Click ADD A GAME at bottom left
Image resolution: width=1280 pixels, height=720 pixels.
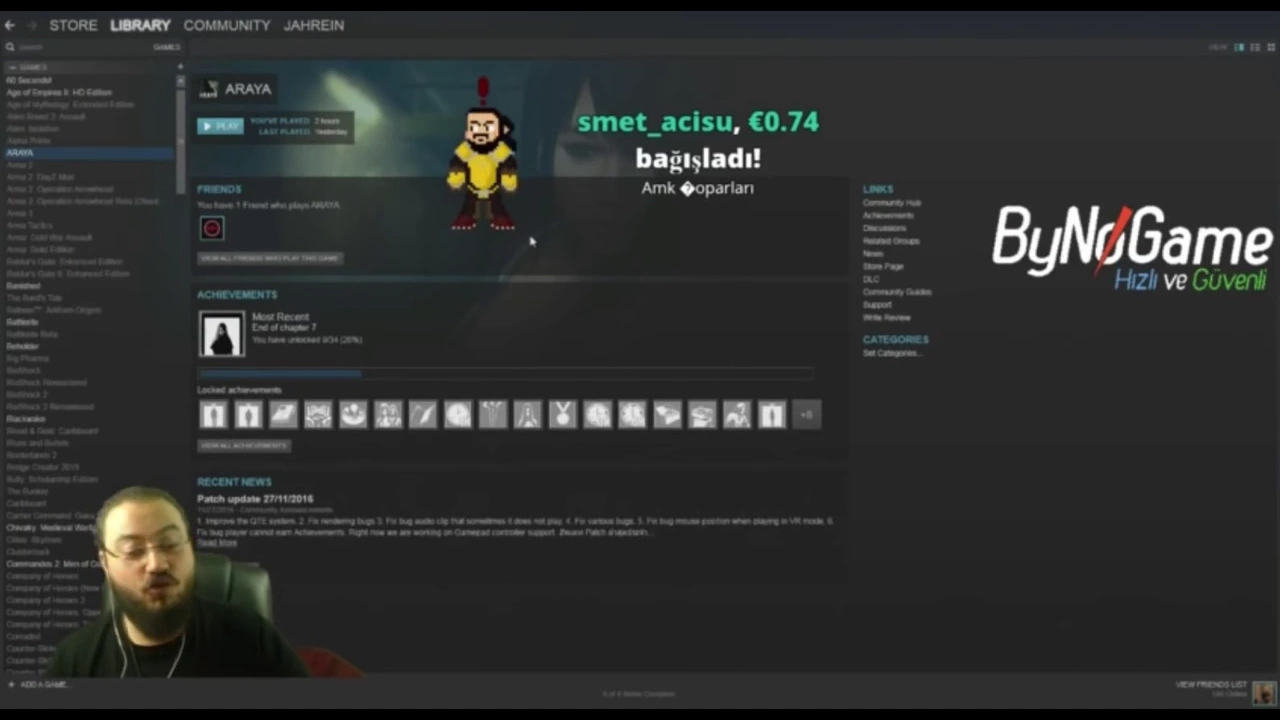38,685
